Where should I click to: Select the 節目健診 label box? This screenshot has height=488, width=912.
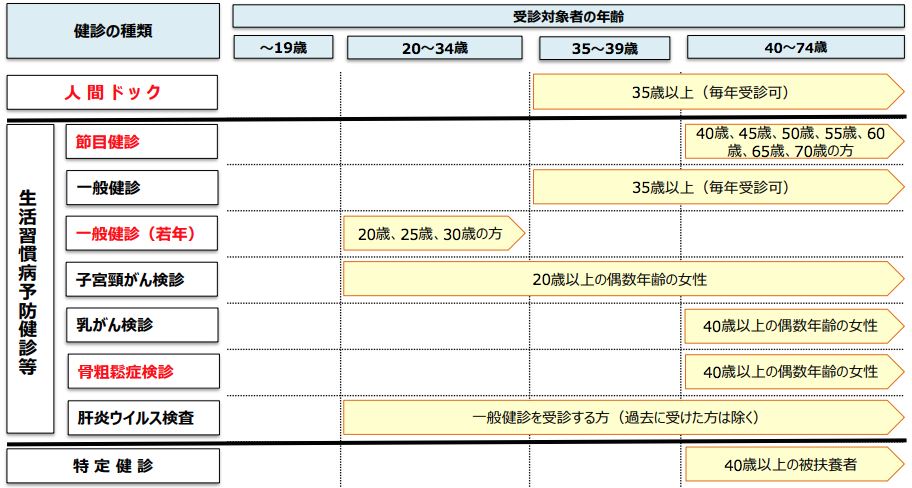tap(141, 141)
